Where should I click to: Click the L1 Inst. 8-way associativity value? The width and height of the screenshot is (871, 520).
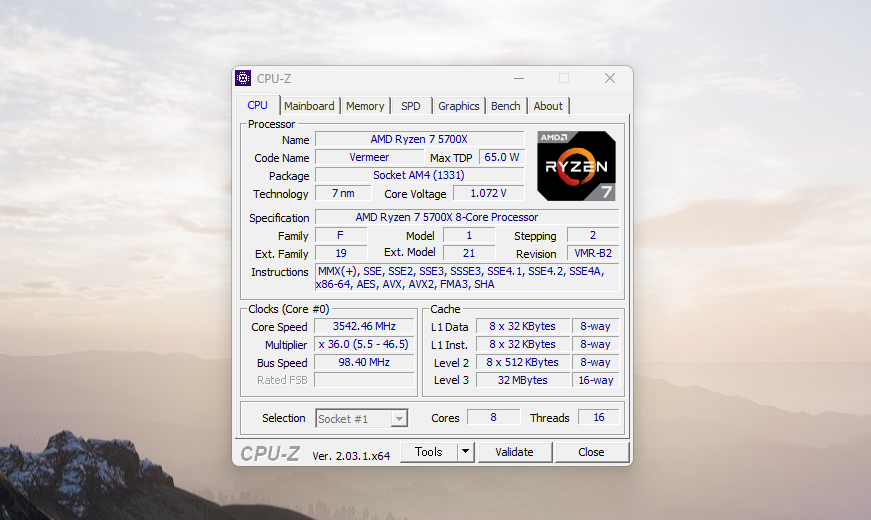pos(595,344)
